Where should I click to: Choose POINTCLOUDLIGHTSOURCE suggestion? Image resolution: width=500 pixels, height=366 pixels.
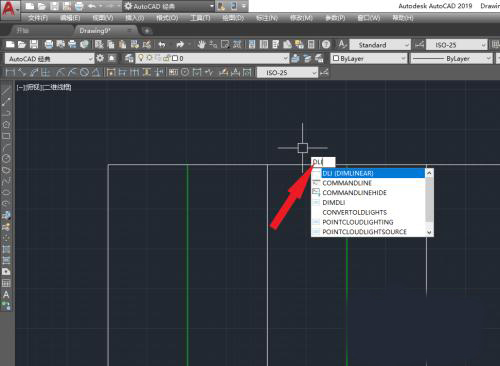[368, 232]
